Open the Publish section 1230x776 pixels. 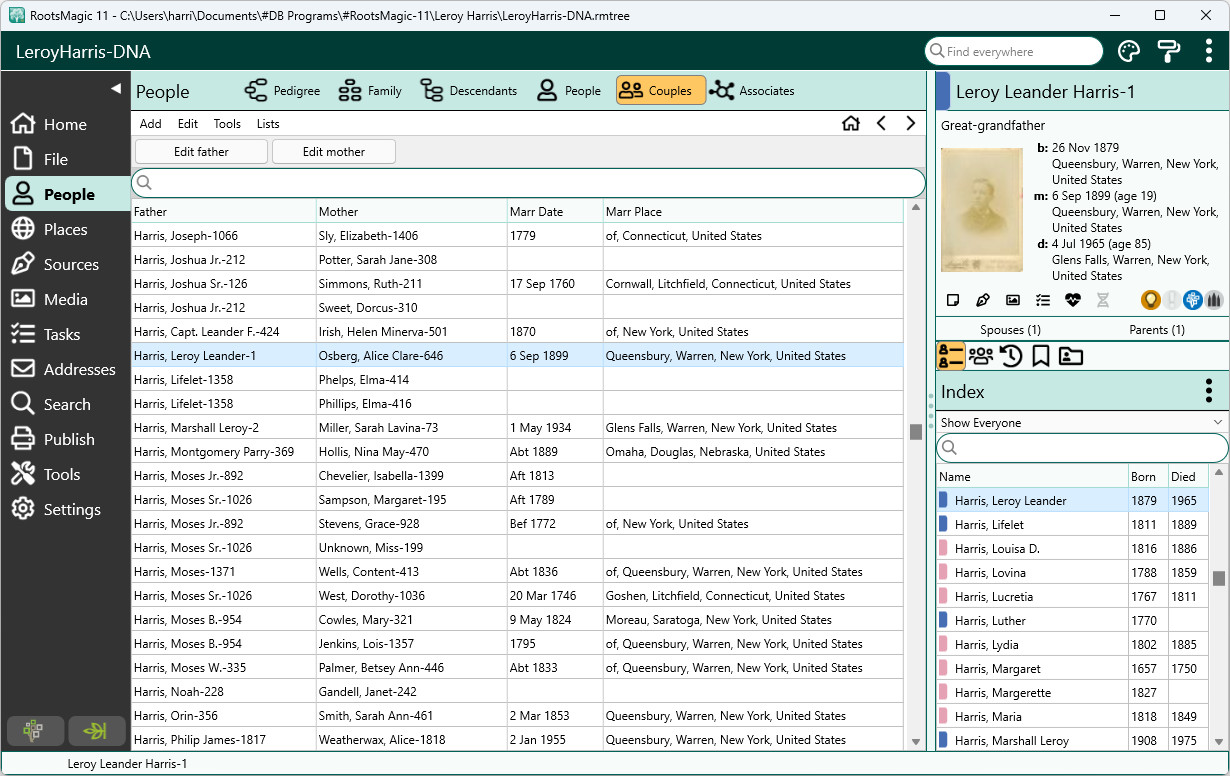pos(65,439)
